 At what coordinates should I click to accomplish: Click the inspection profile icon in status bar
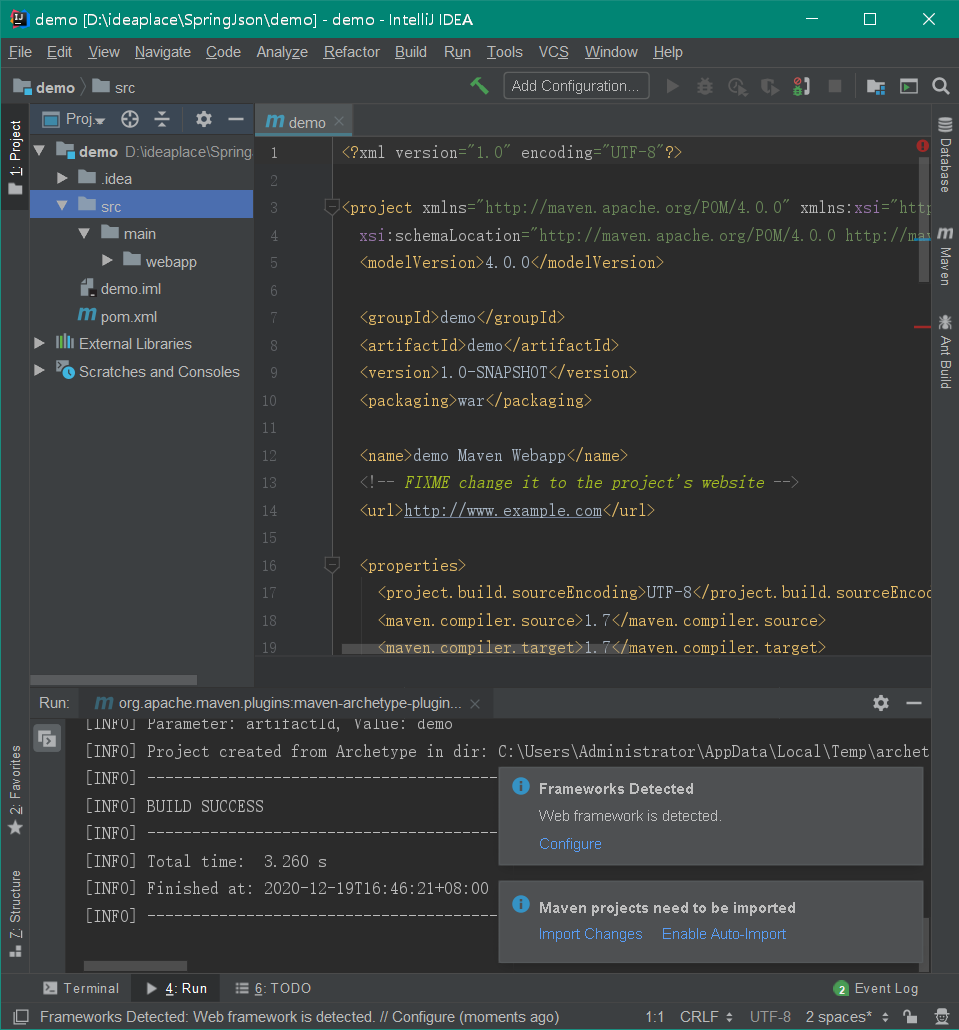tap(942, 1017)
